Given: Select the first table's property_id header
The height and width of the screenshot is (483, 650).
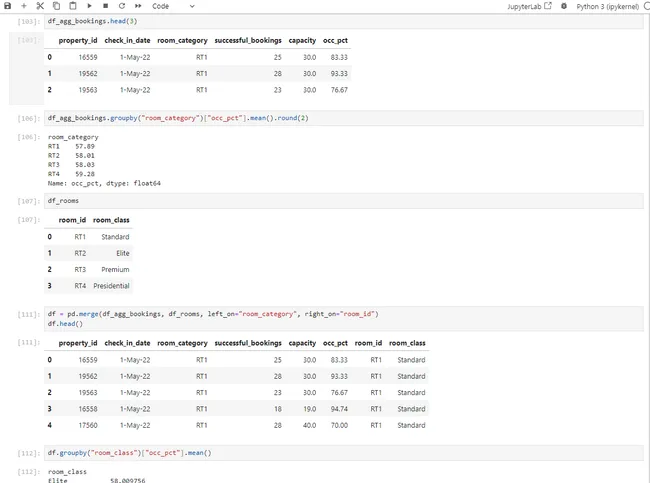Looking at the screenshot, I should coord(78,41).
